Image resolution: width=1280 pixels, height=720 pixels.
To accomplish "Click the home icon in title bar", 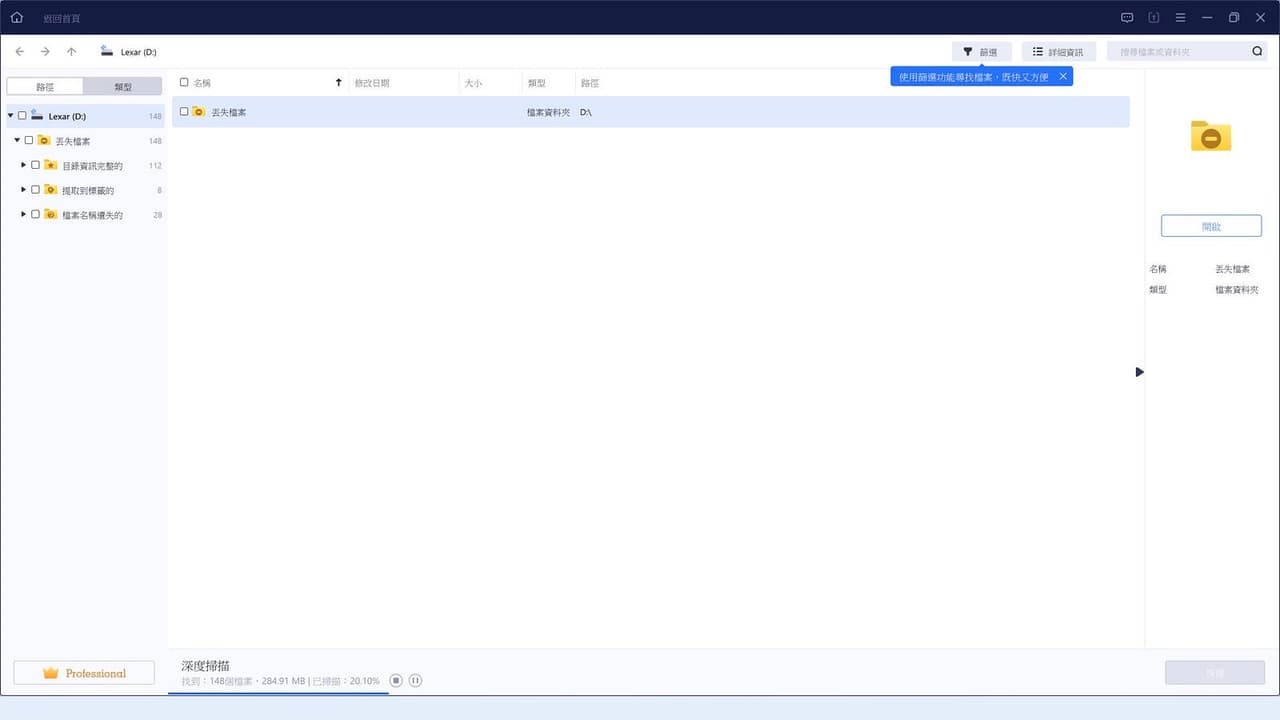I will point(16,17).
